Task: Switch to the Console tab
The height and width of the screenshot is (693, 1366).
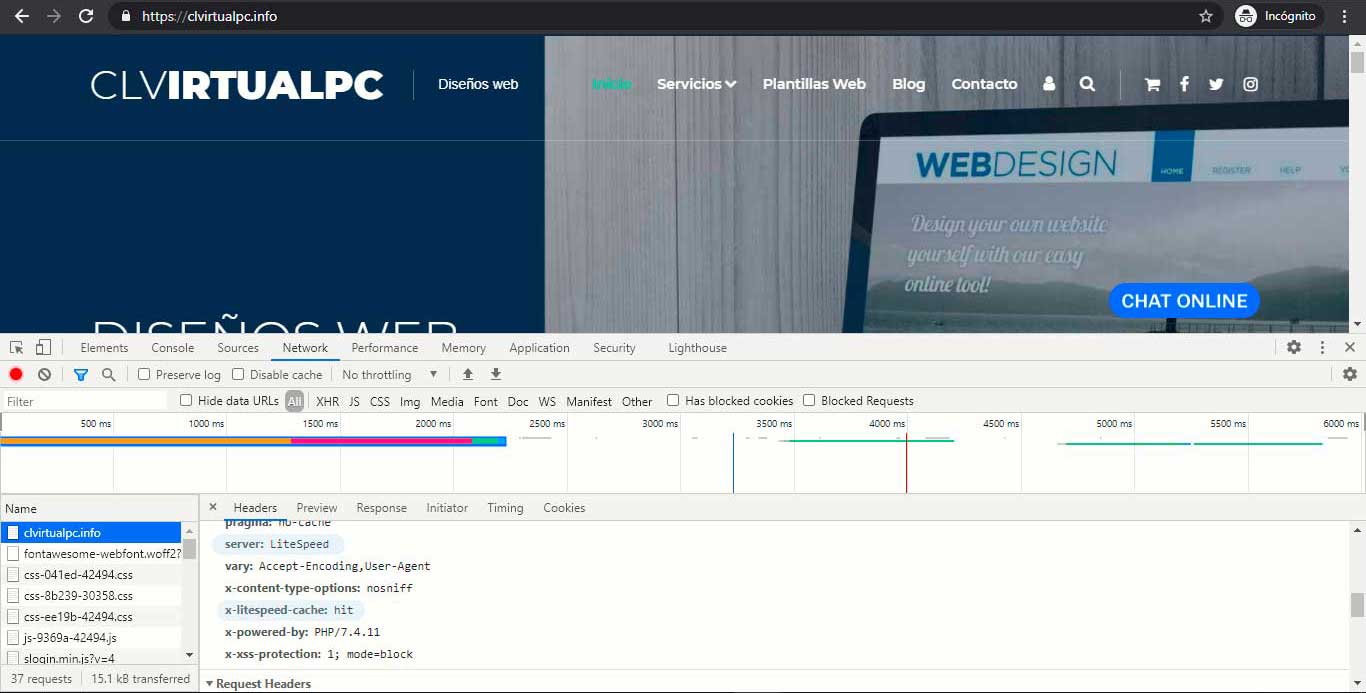Action: point(173,348)
